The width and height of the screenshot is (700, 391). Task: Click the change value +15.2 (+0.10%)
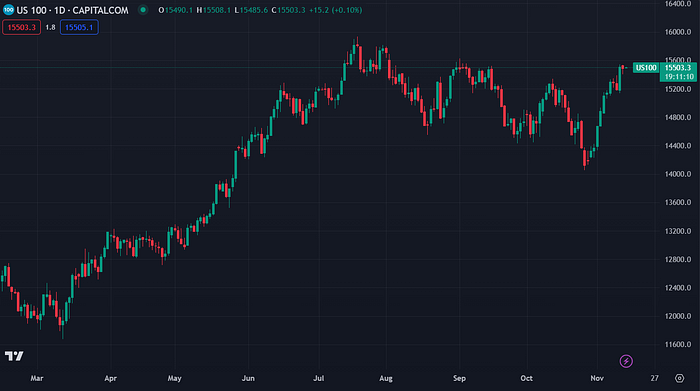(335, 10)
